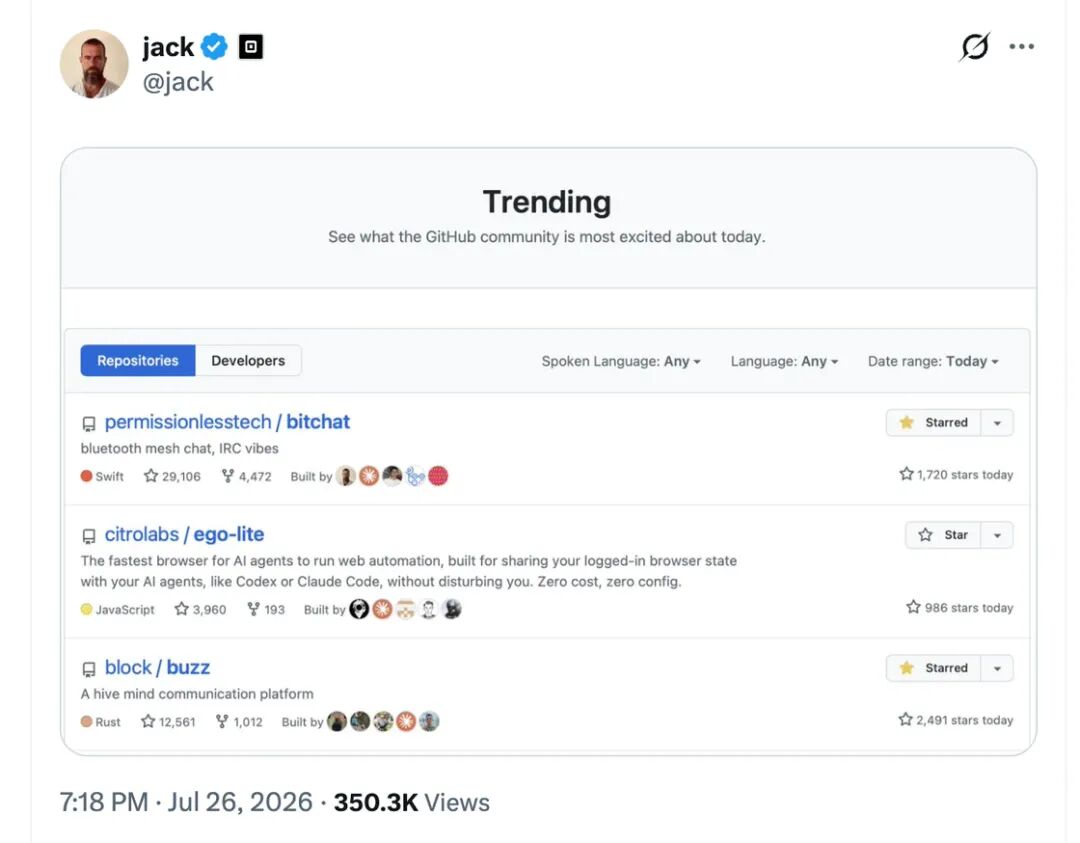The height and width of the screenshot is (843, 1080).
Task: Open the Language: Any dropdown
Action: click(x=784, y=361)
